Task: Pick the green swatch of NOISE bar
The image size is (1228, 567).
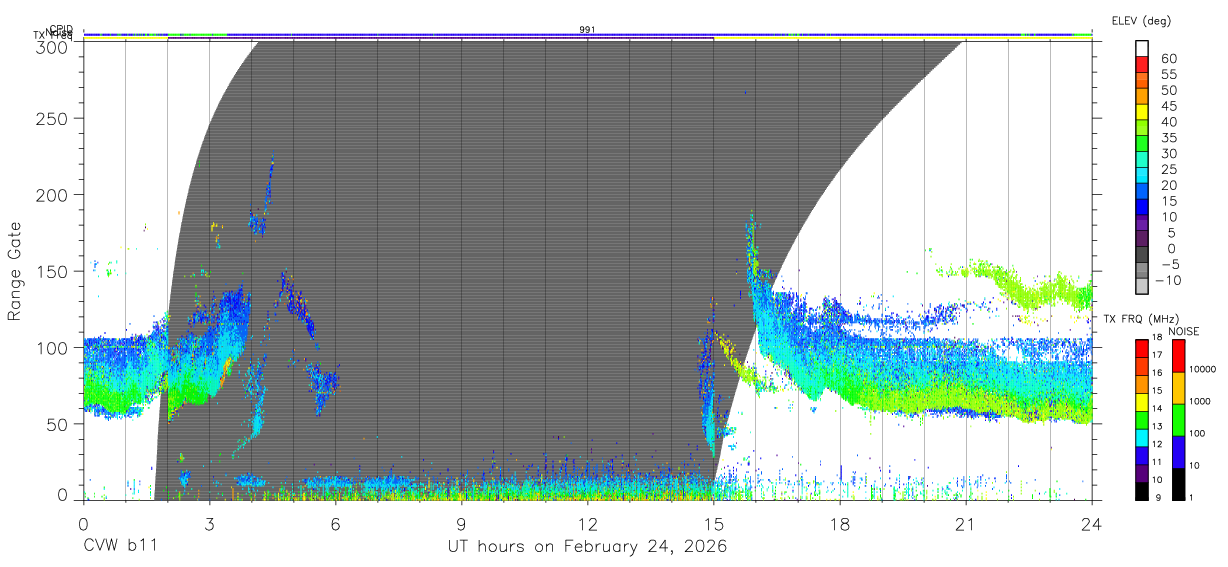Action: 1179,420
